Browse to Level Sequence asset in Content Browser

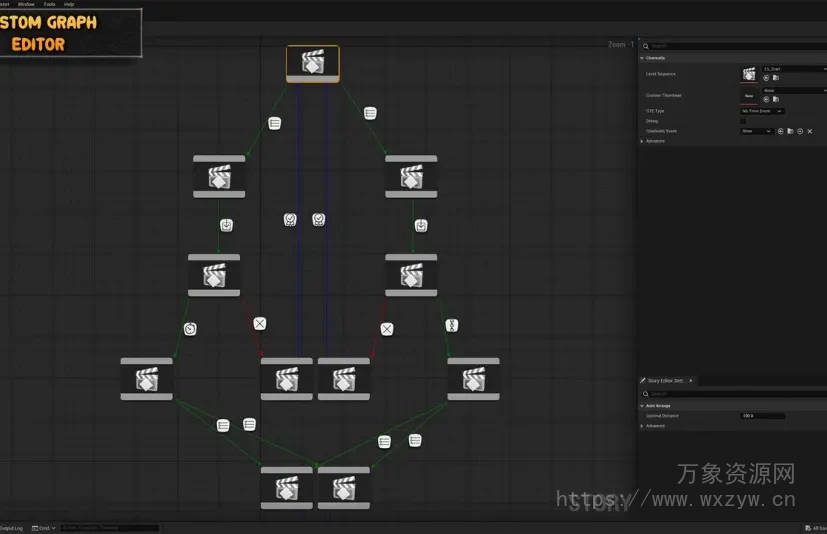coord(775,77)
